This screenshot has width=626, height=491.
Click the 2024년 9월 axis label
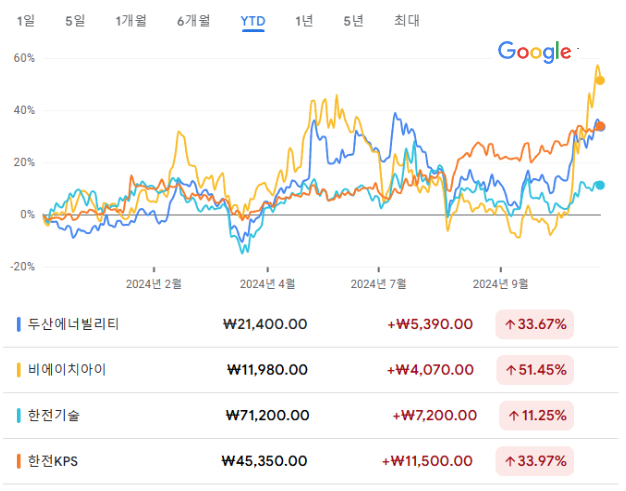(x=501, y=284)
